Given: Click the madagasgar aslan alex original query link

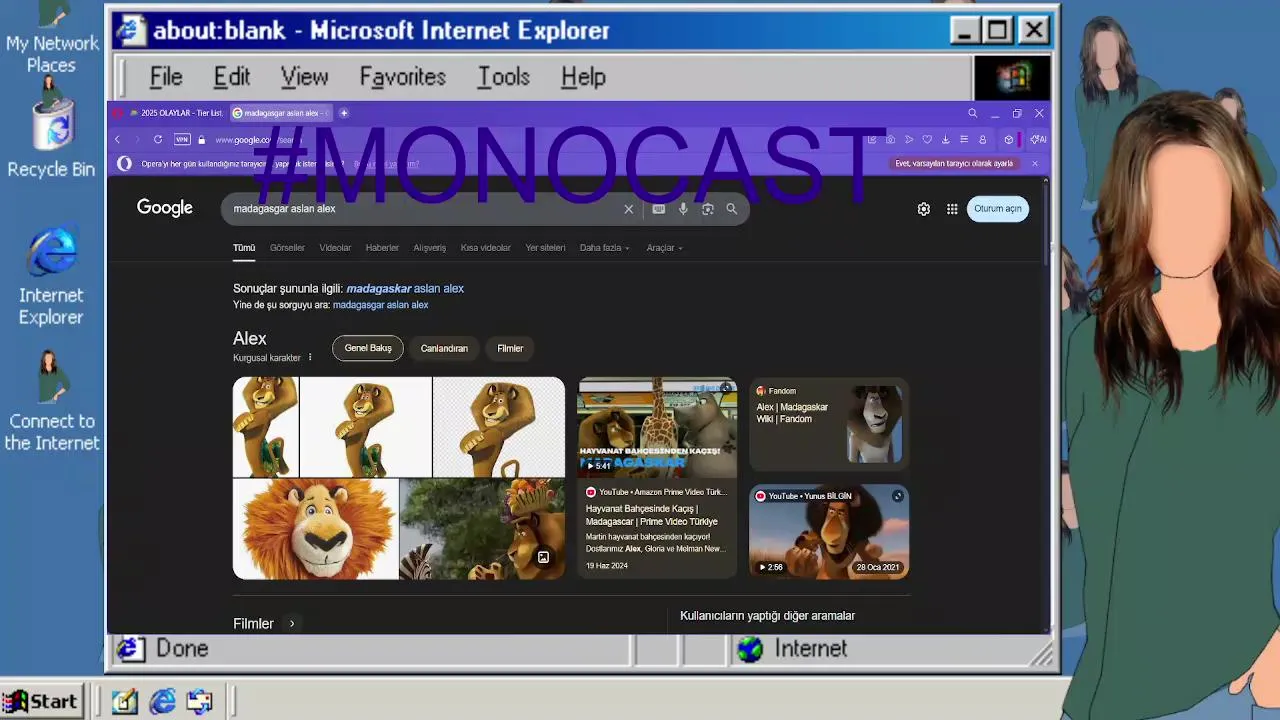Looking at the screenshot, I should click(x=380, y=305).
